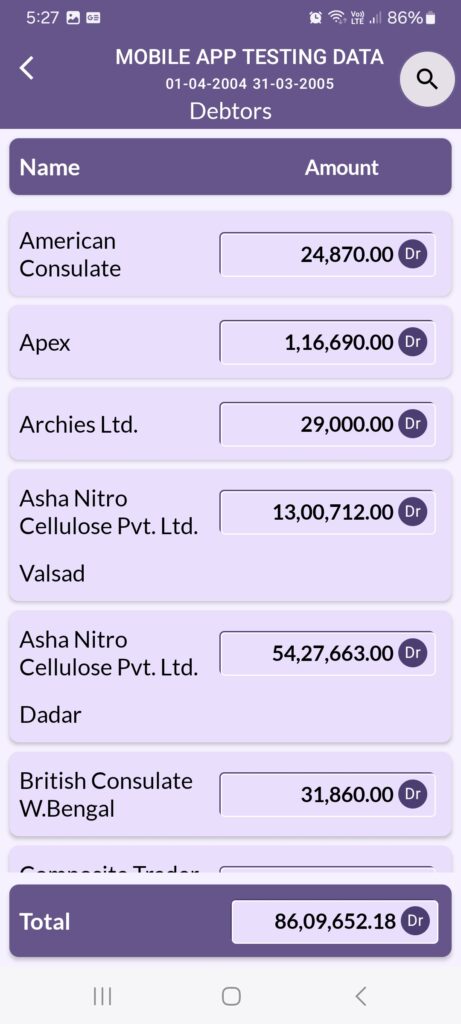Viewport: 461px width, 1024px height.
Task: Open Asha Nitro Cellulose Valsad entry
Action: [230, 536]
